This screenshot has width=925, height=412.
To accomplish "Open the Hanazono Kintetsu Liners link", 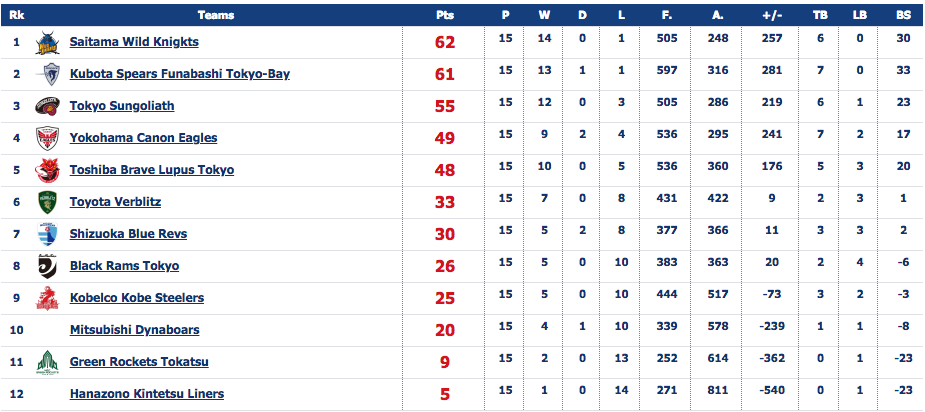I will tap(147, 393).
